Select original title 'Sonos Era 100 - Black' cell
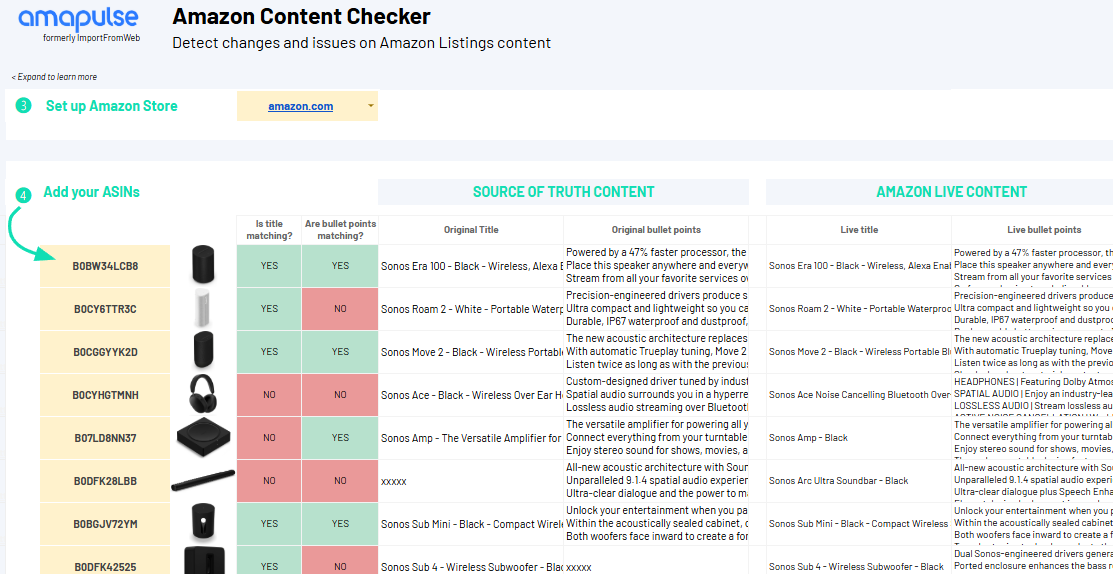 (x=471, y=266)
